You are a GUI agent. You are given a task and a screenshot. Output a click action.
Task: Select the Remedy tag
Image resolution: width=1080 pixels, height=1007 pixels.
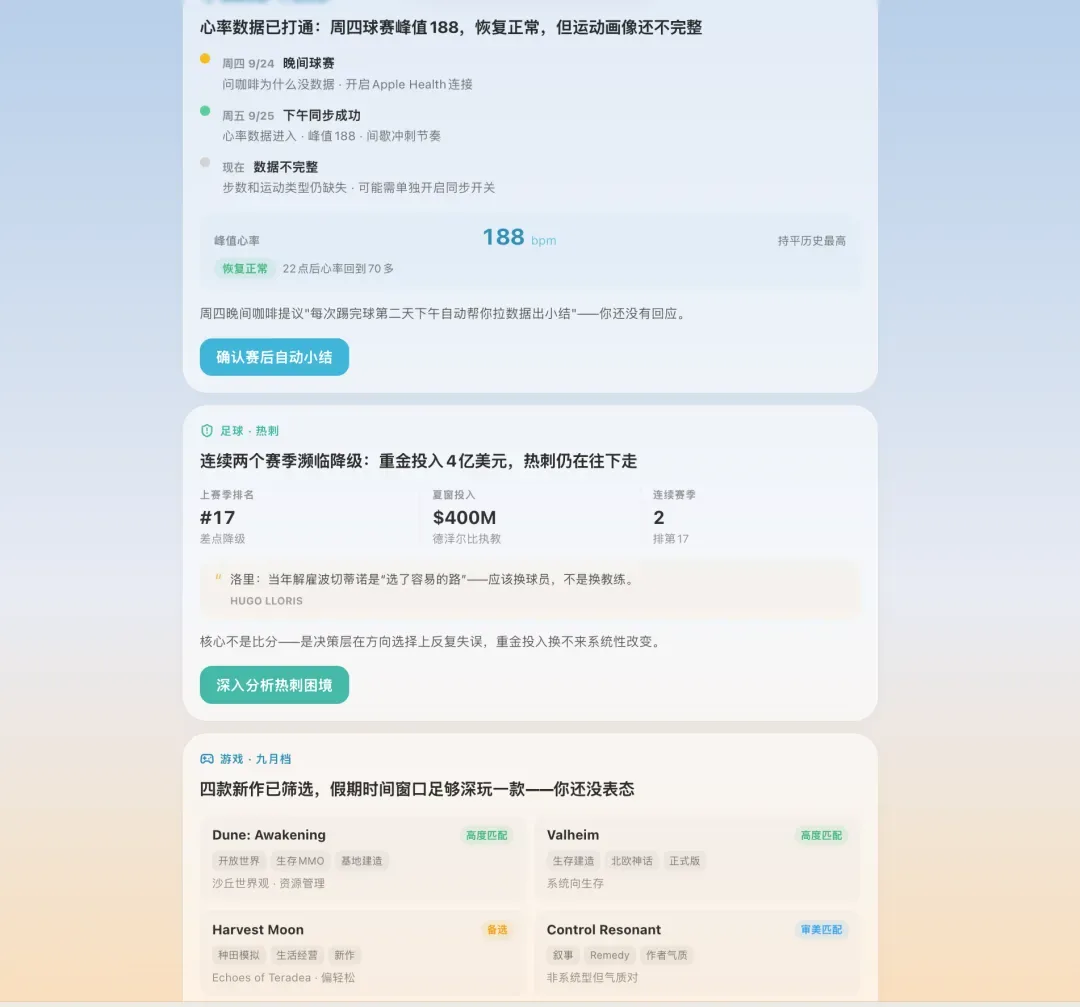[610, 955]
